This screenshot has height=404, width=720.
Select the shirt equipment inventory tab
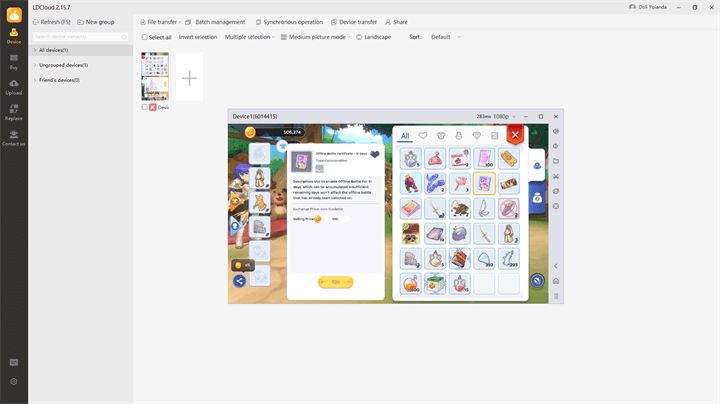(x=441, y=135)
